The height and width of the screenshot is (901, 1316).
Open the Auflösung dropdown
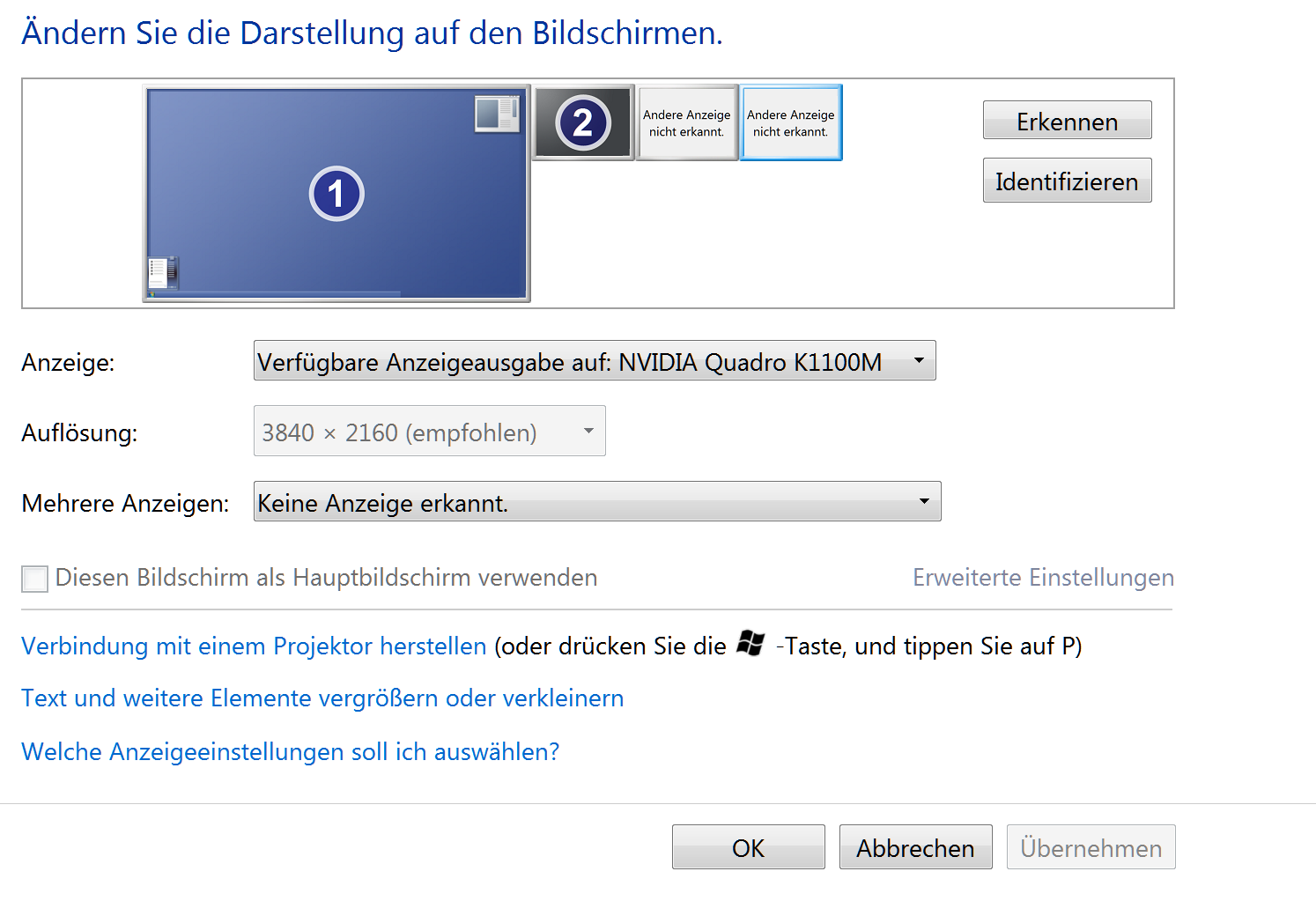(430, 432)
